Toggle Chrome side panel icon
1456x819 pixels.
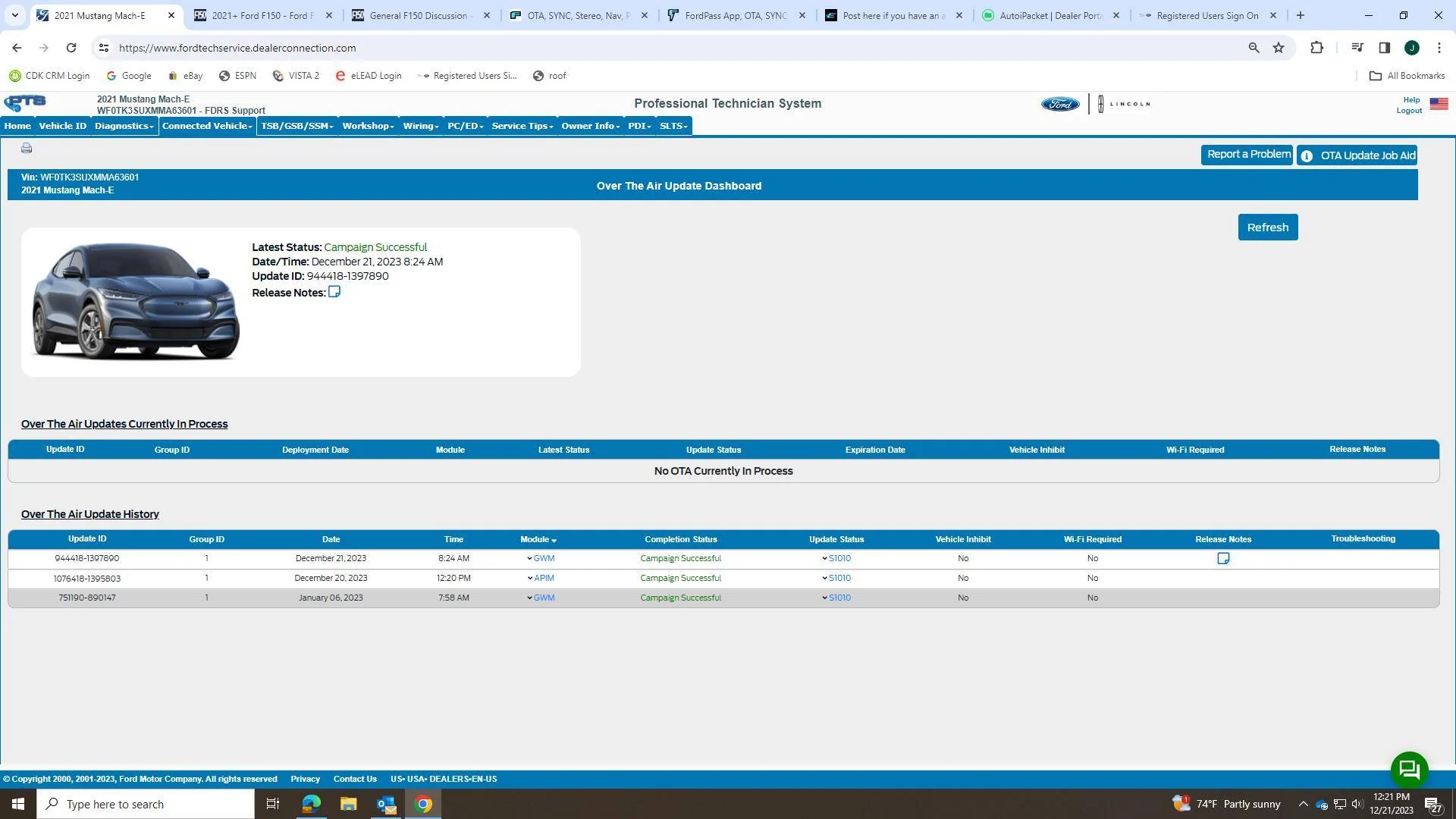(x=1384, y=48)
